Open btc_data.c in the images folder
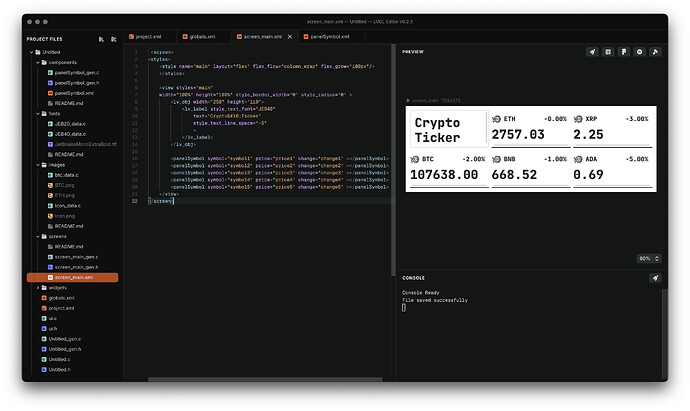This screenshot has height=411, width=690. 66,175
